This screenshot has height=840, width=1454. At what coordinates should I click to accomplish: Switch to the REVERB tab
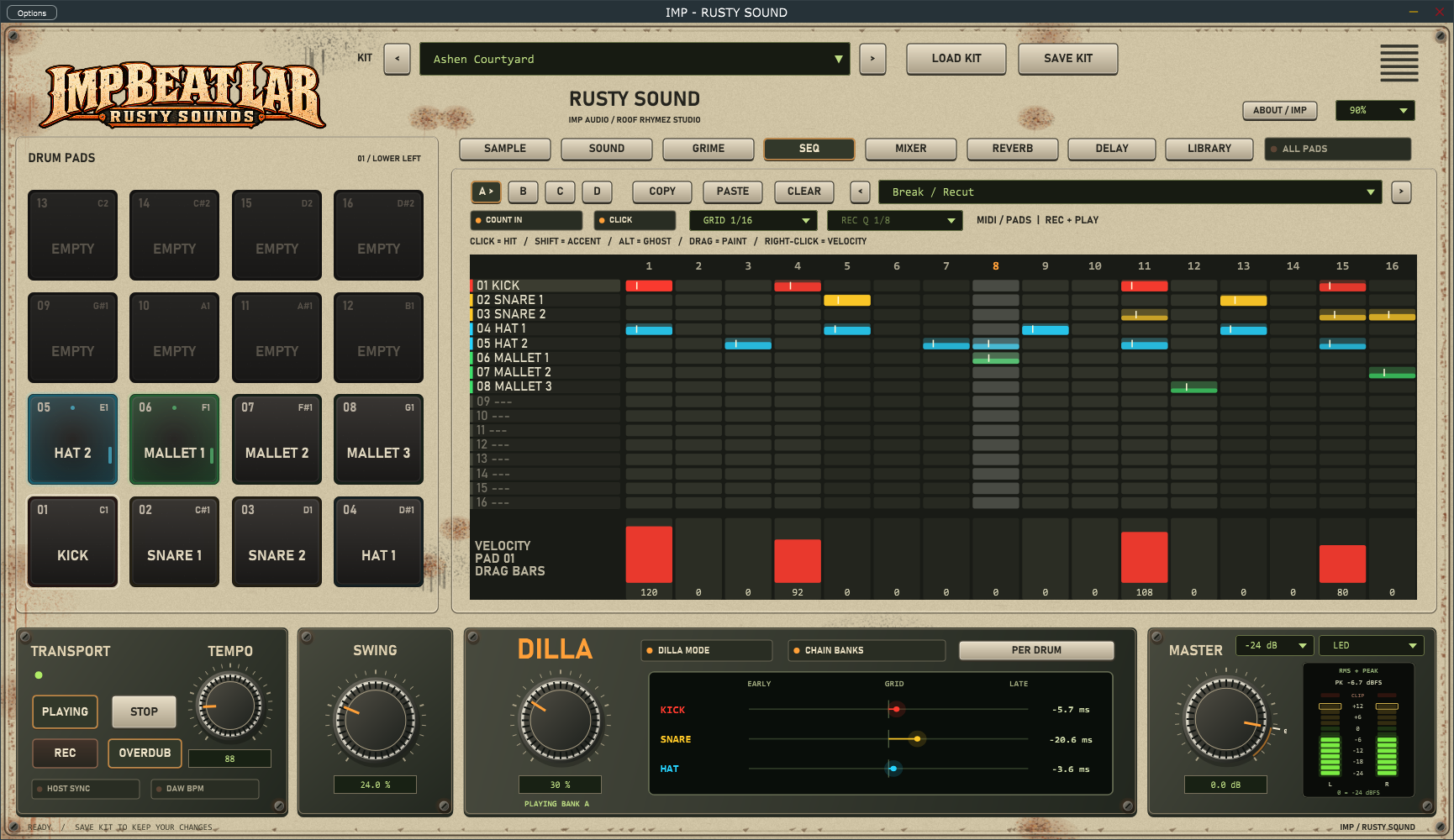tap(1012, 149)
